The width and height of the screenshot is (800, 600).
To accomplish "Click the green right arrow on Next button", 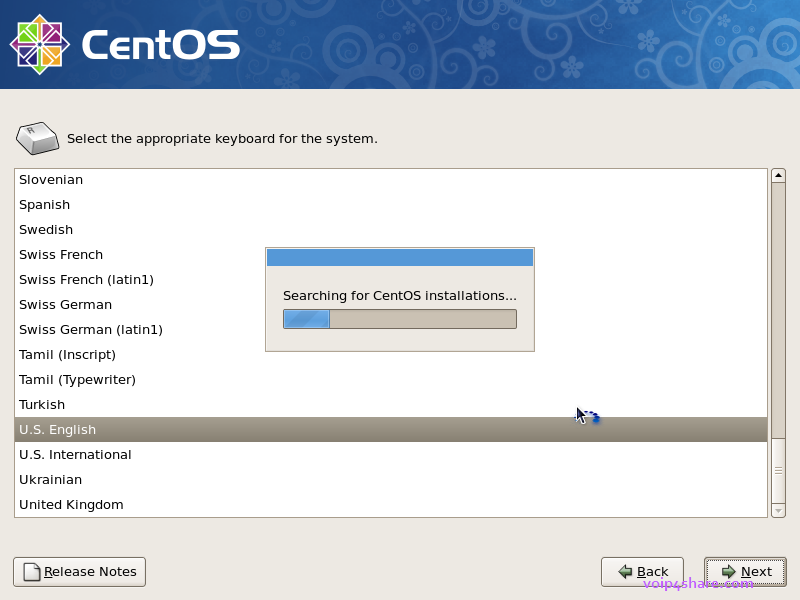I will tap(727, 571).
